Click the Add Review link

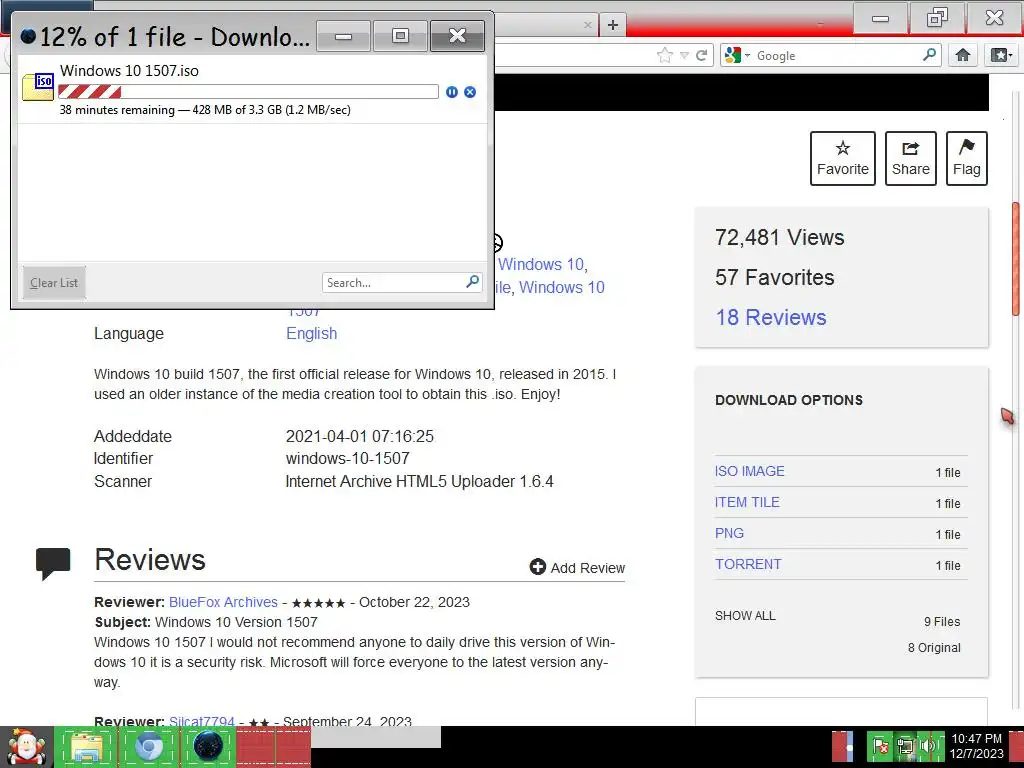tap(588, 568)
